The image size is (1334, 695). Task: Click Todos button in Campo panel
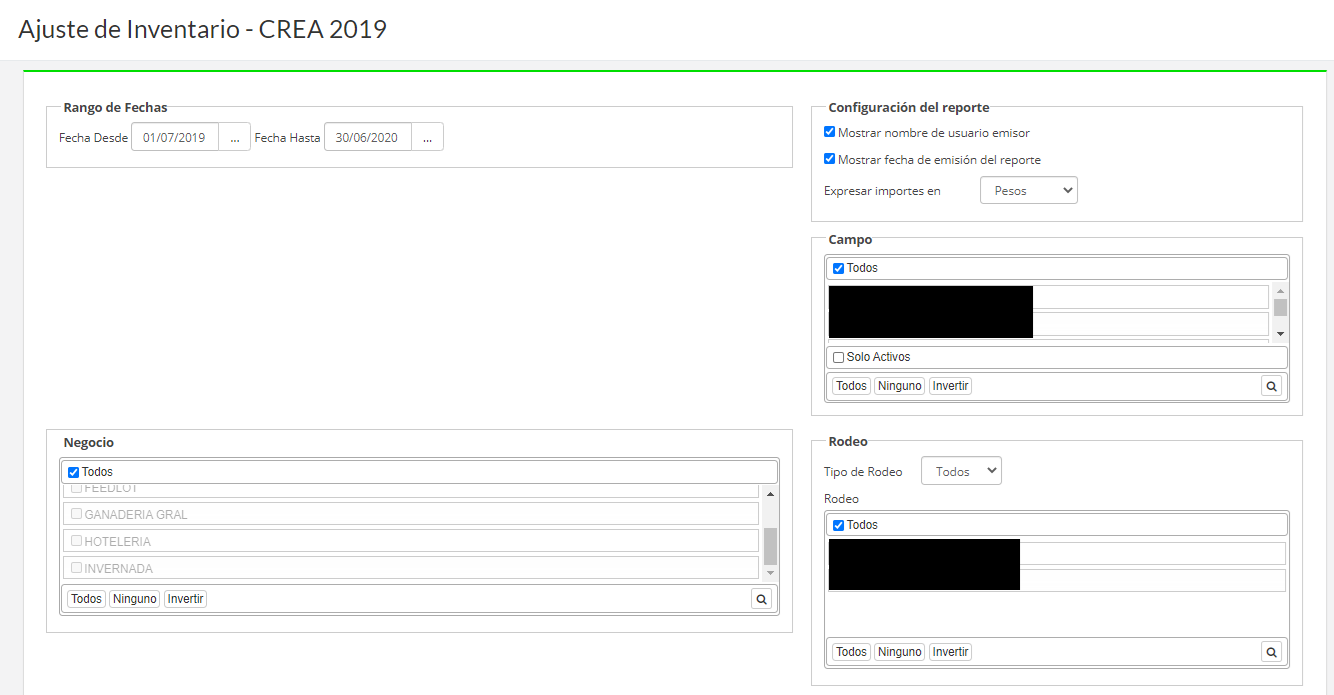click(x=851, y=386)
